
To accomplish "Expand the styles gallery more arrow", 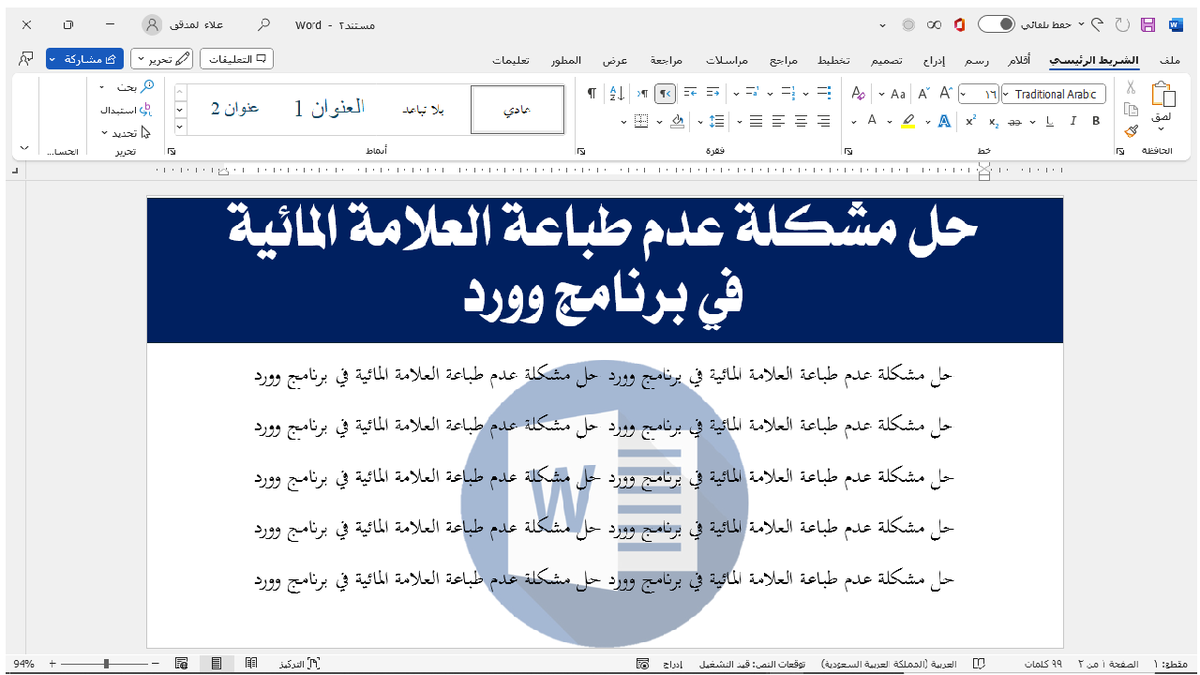I will pos(180,127).
